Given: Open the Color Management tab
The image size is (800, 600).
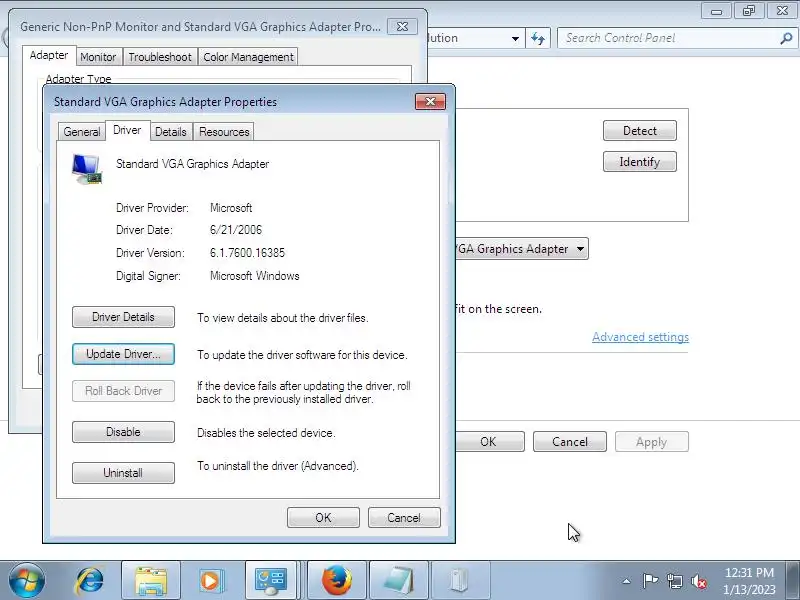Looking at the screenshot, I should [x=248, y=57].
